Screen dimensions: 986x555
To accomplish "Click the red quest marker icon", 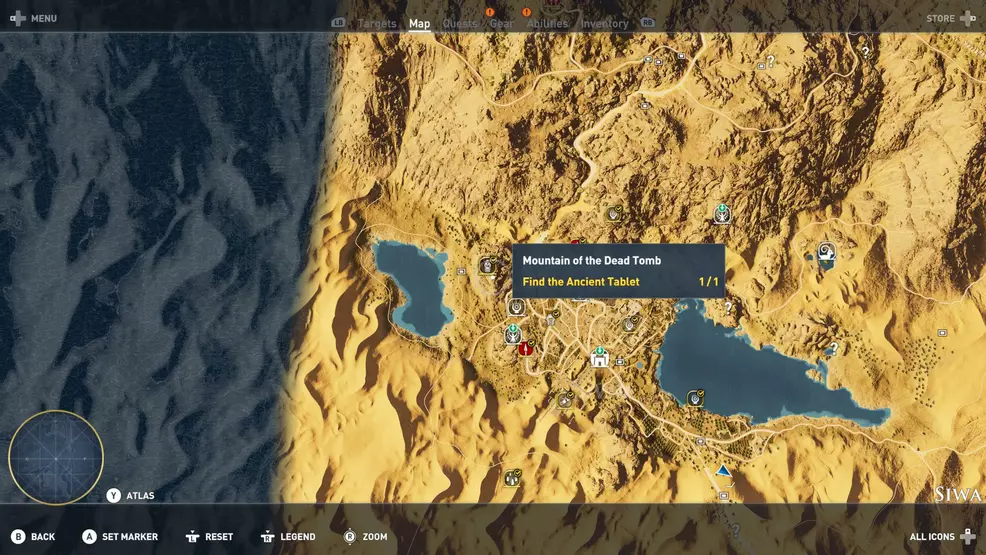I will (x=525, y=348).
